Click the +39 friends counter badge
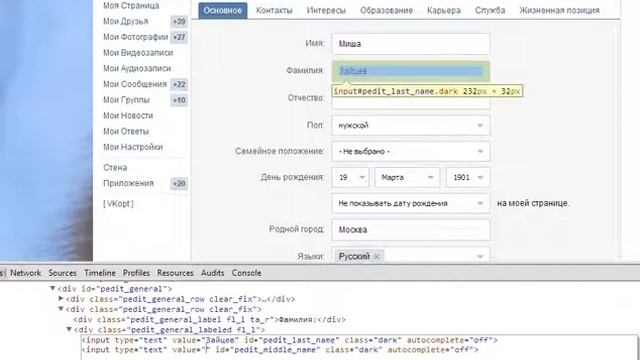 [179, 21]
